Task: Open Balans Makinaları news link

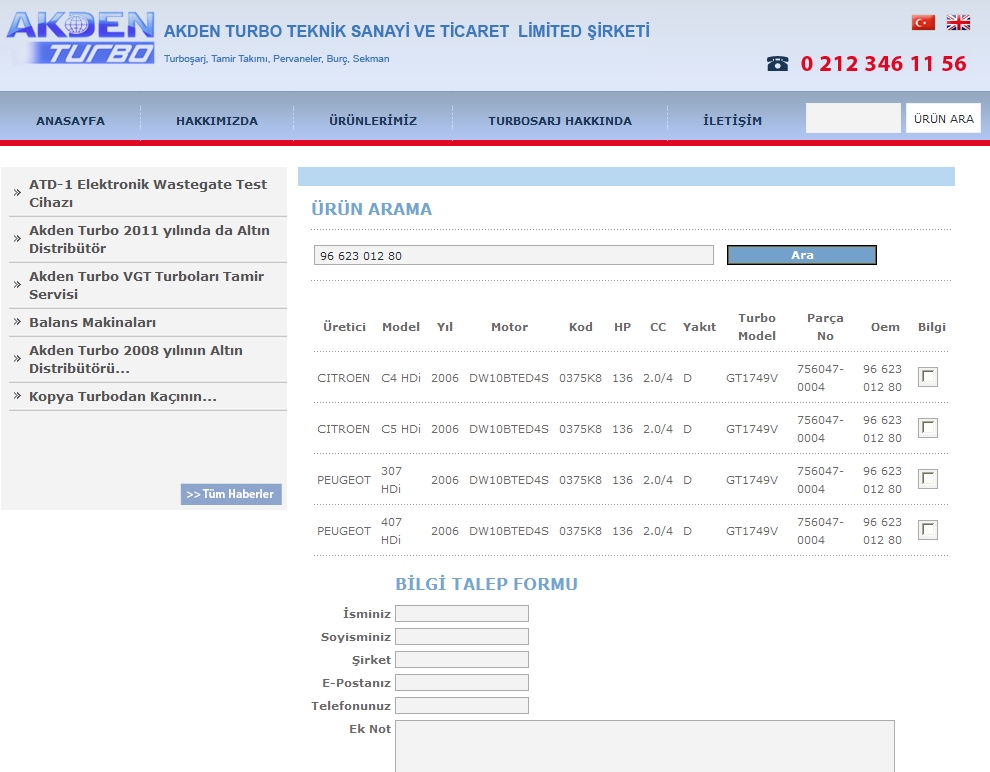Action: pyautogui.click(x=92, y=323)
